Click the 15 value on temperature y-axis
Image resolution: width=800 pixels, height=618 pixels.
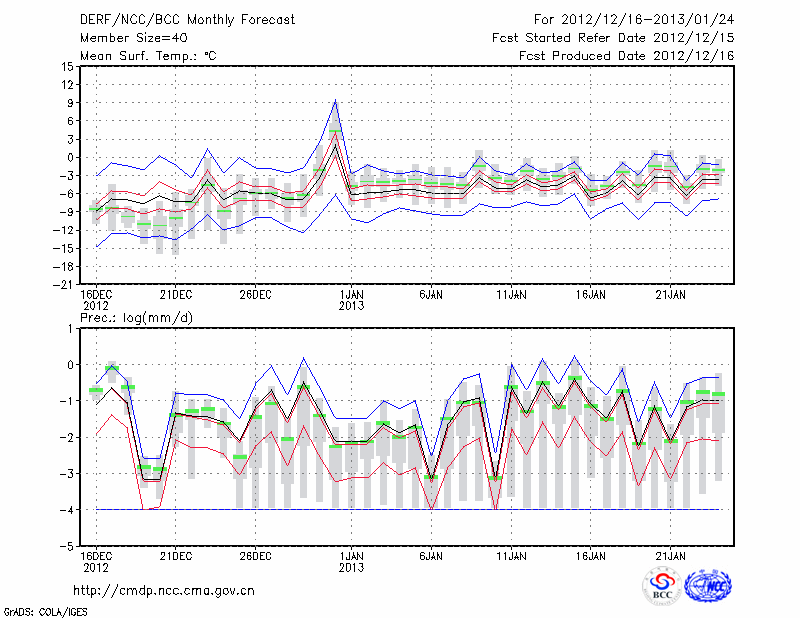[66, 66]
